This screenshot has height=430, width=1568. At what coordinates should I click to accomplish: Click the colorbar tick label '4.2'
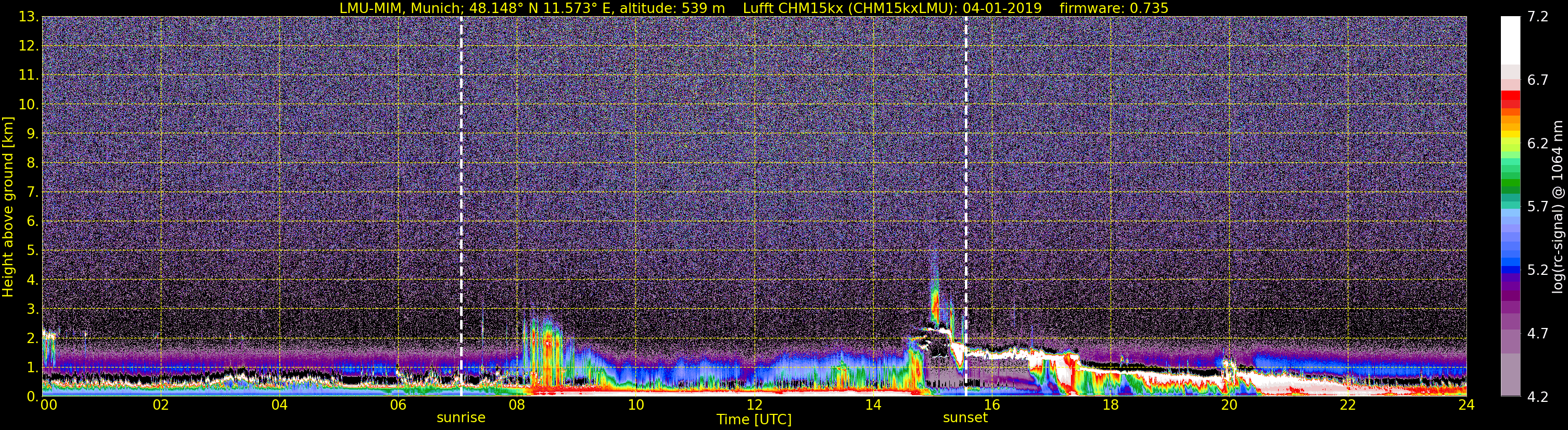[1538, 397]
